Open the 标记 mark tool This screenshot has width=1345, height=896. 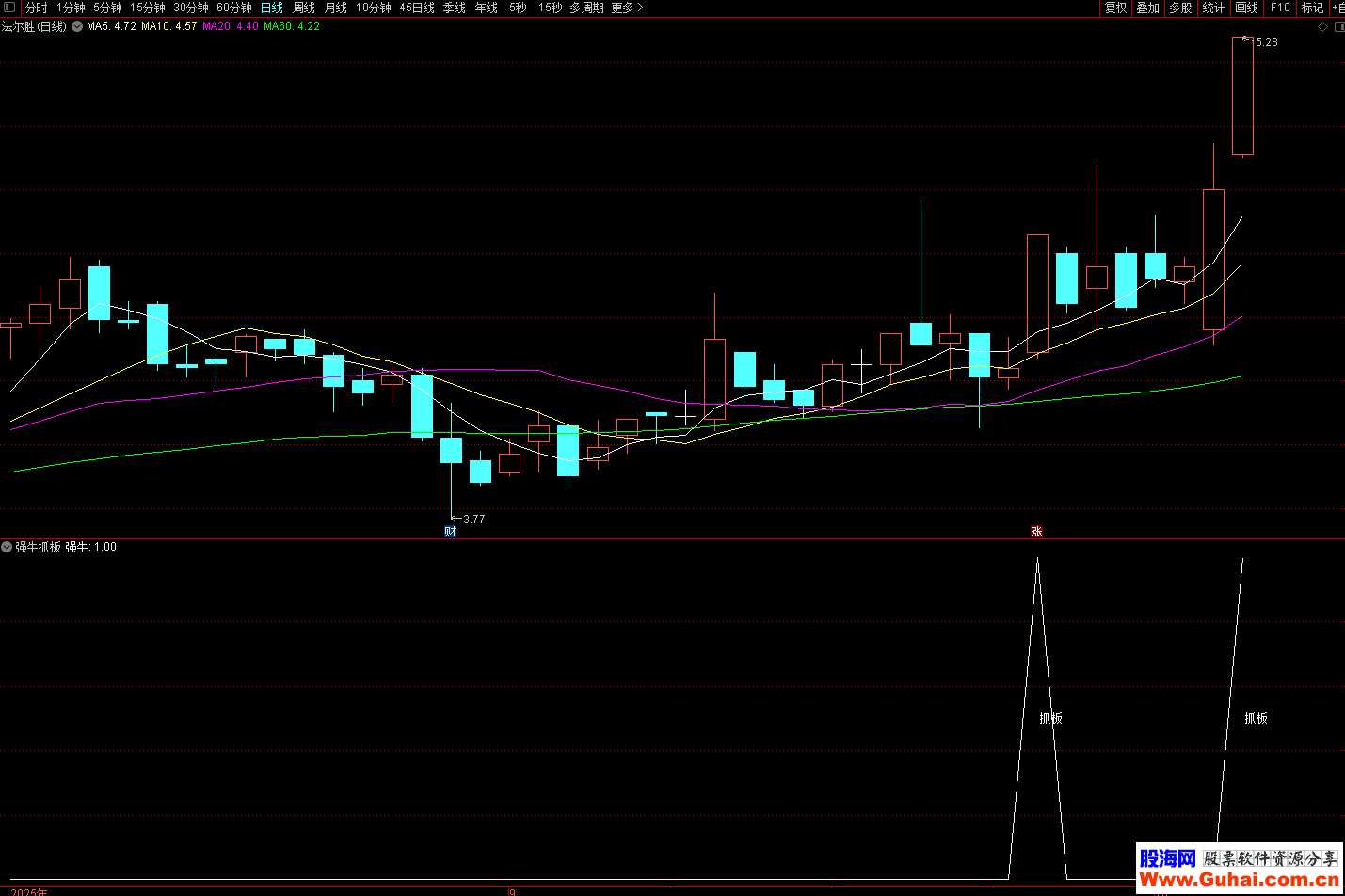point(1312,8)
